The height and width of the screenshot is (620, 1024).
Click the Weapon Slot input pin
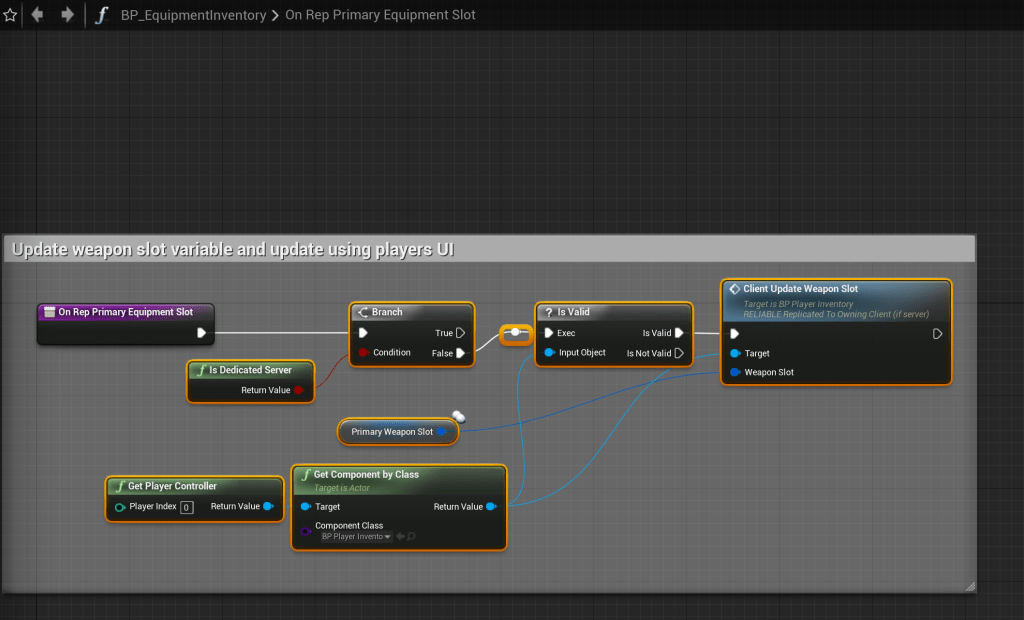pos(736,372)
